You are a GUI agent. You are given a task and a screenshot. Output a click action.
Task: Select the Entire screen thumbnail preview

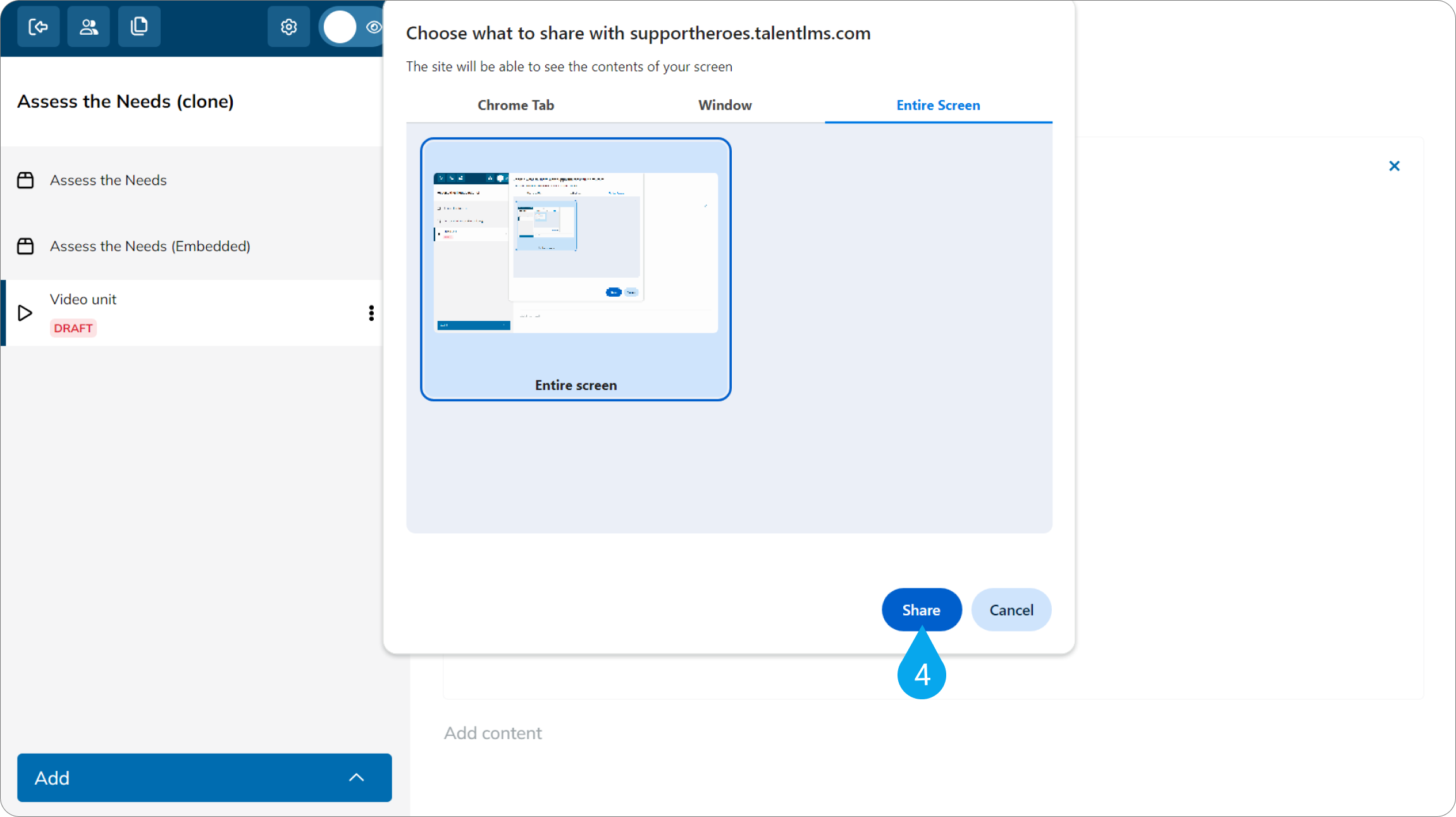pyautogui.click(x=576, y=269)
